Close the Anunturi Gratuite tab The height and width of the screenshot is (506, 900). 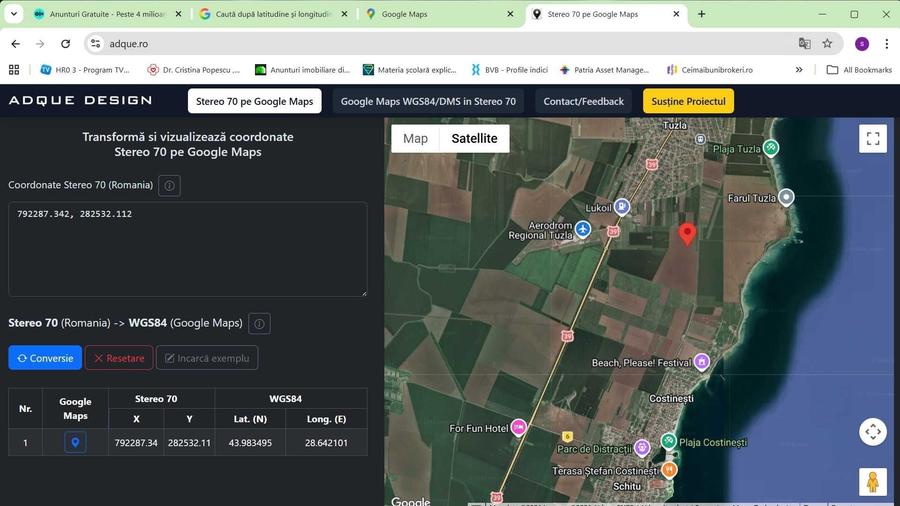pyautogui.click(x=179, y=14)
